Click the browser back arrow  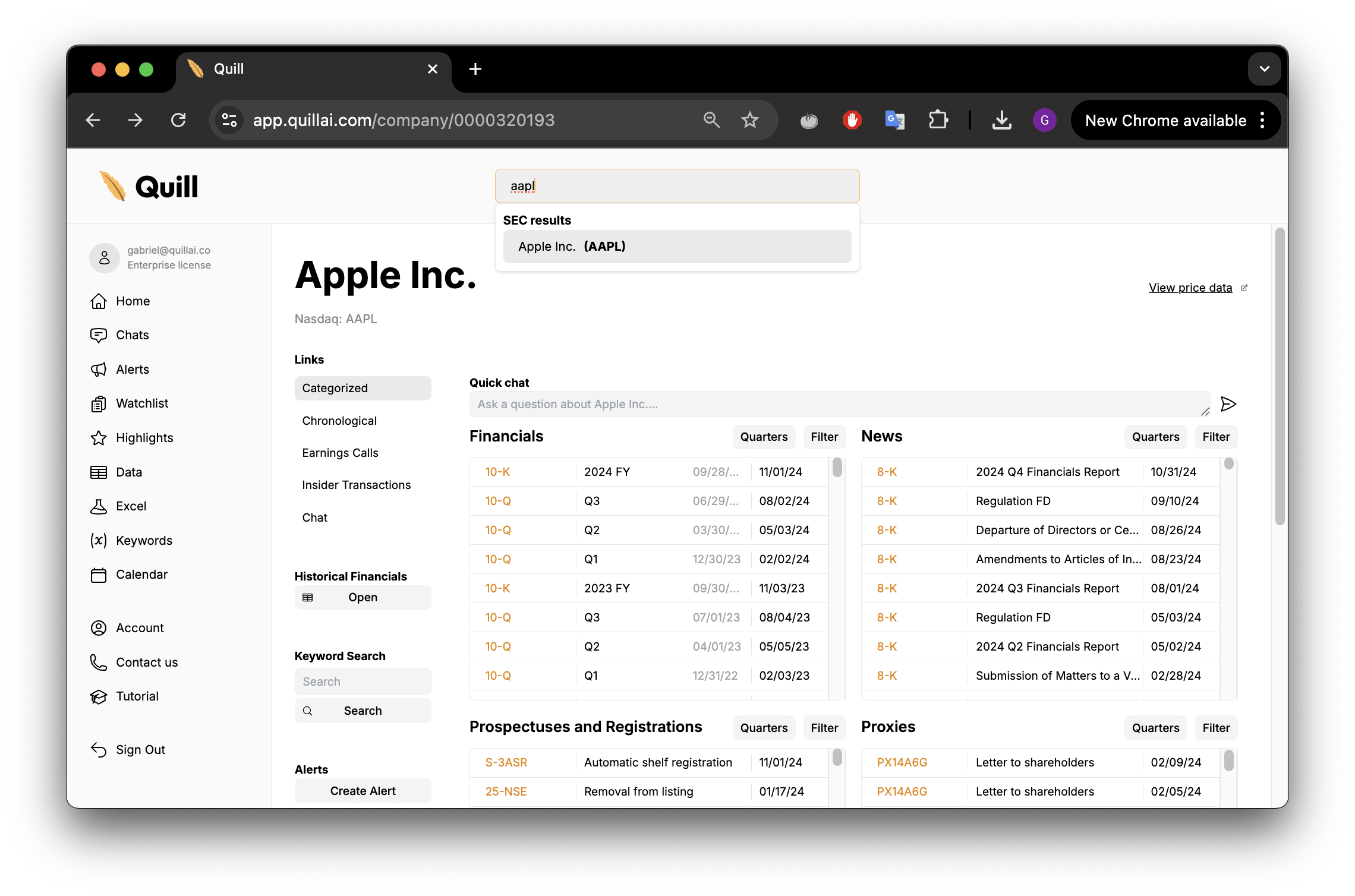pos(93,121)
